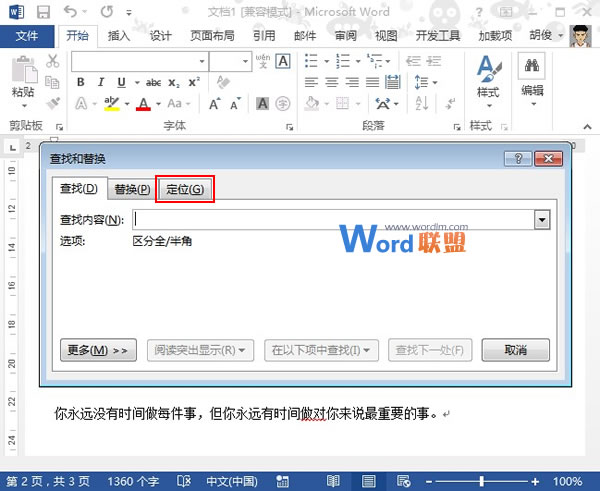The width and height of the screenshot is (600, 491).
Task: Expand the 样式 styles gallery
Action: 489,81
